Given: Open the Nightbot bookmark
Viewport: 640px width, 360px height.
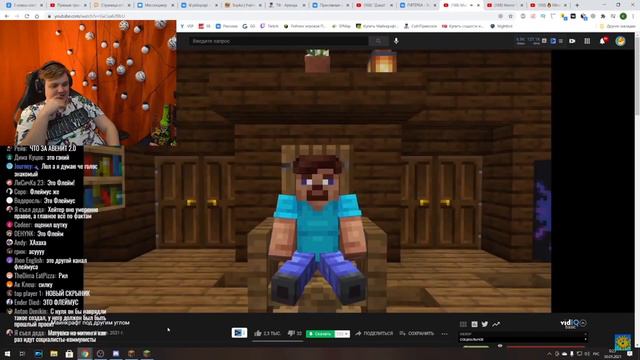Looking at the screenshot, I should click(501, 26).
